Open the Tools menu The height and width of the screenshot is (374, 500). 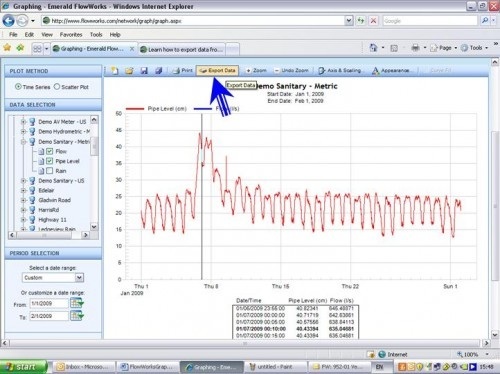96,34
